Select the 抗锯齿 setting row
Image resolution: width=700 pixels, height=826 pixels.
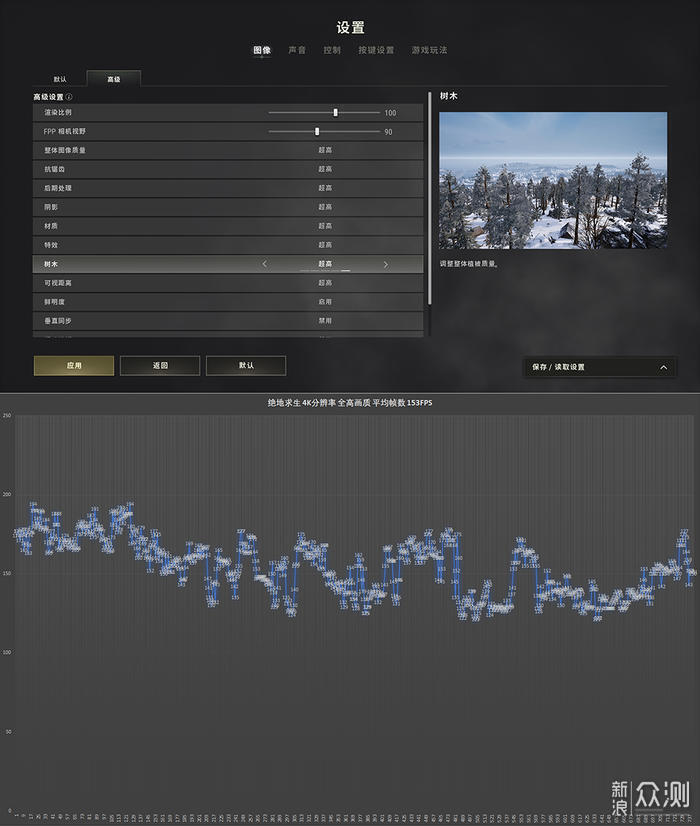point(228,169)
